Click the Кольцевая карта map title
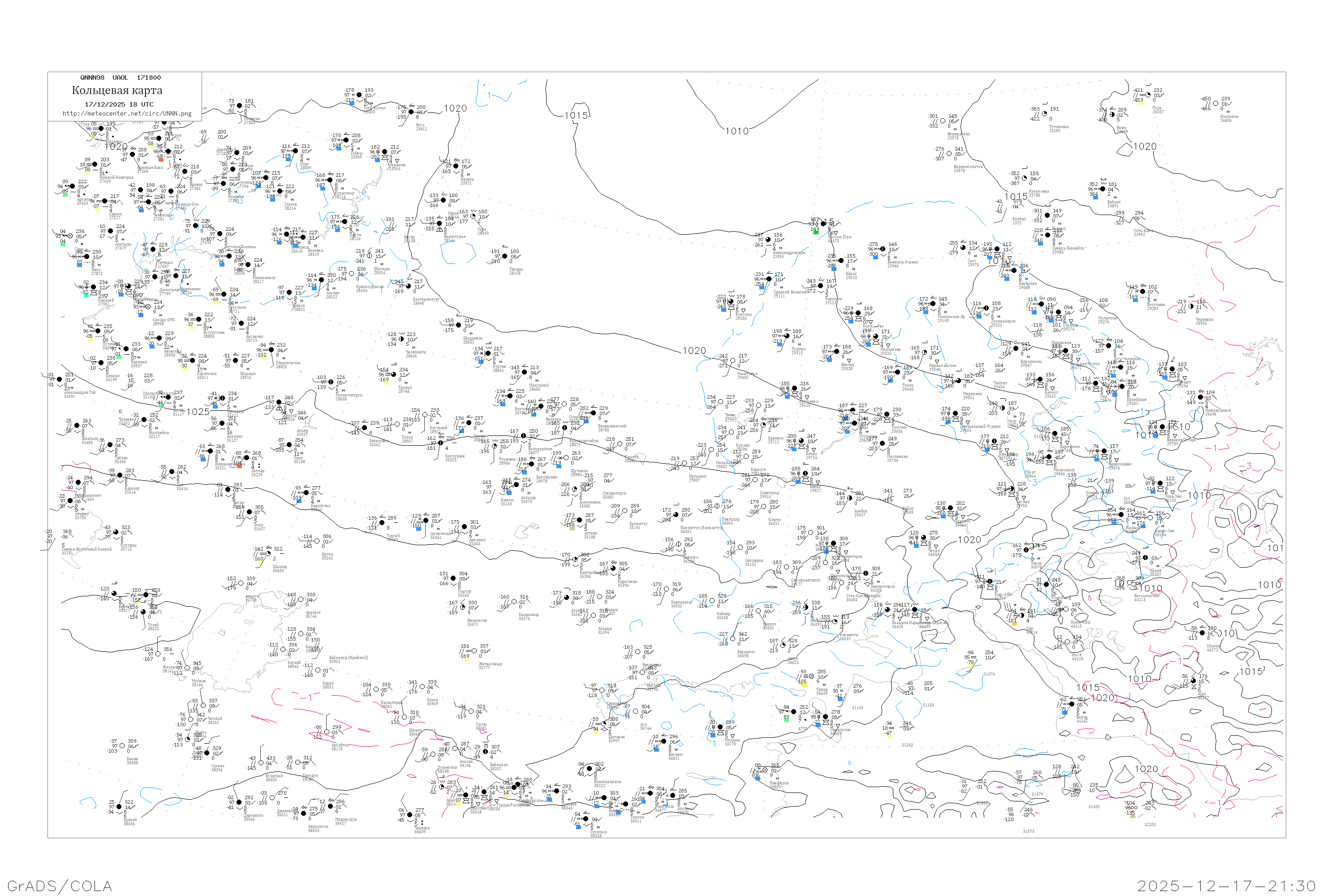Screen dimensions: 1344x896 pos(117,90)
